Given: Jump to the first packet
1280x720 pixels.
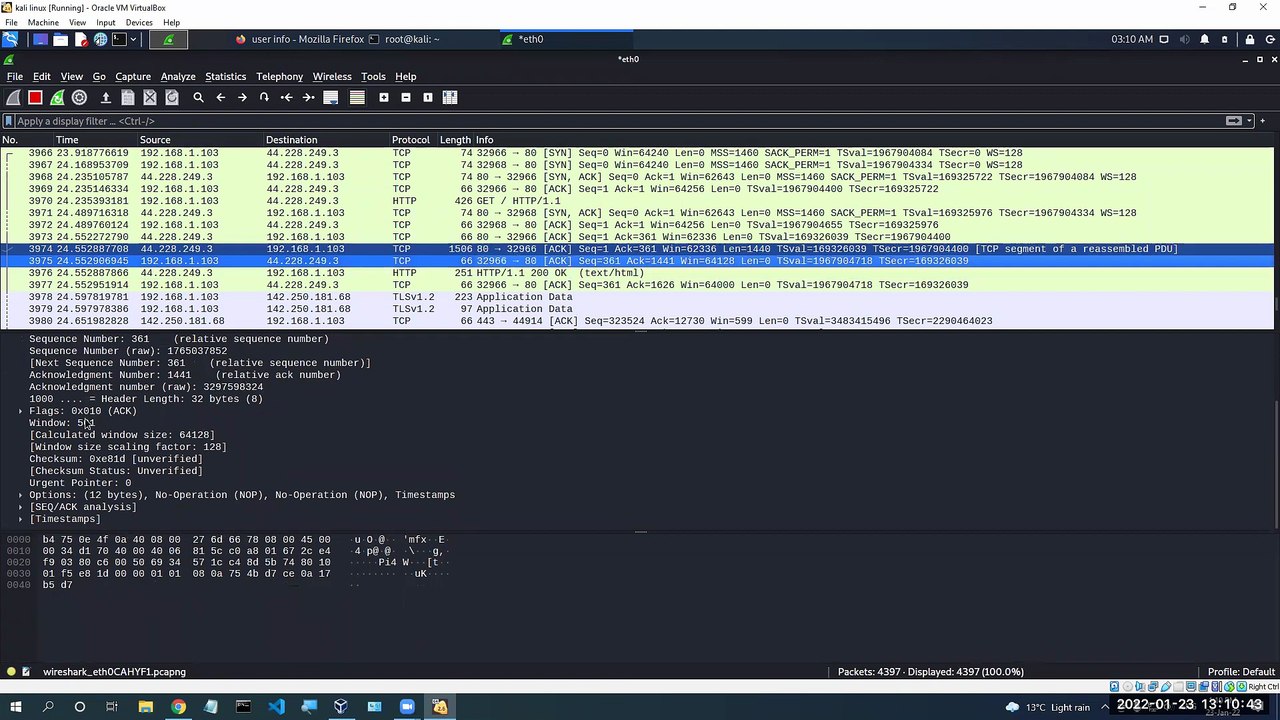Looking at the screenshot, I should pyautogui.click(x=286, y=97).
